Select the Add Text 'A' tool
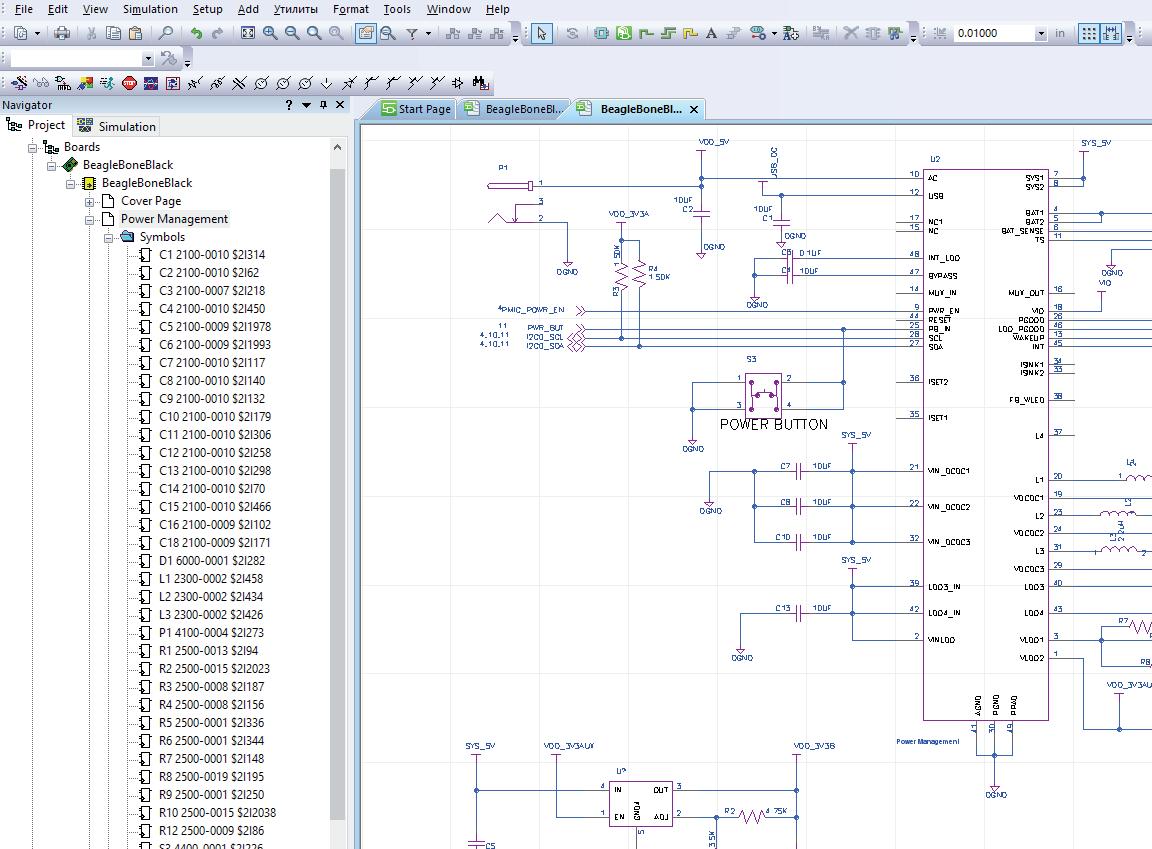The height and width of the screenshot is (849, 1152). [711, 33]
